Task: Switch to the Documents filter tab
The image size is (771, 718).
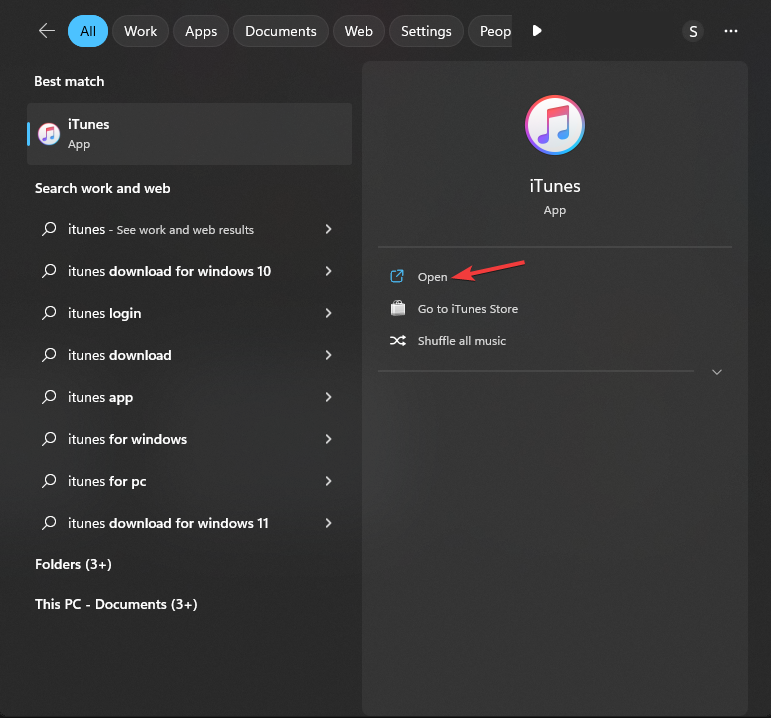Action: coord(281,31)
